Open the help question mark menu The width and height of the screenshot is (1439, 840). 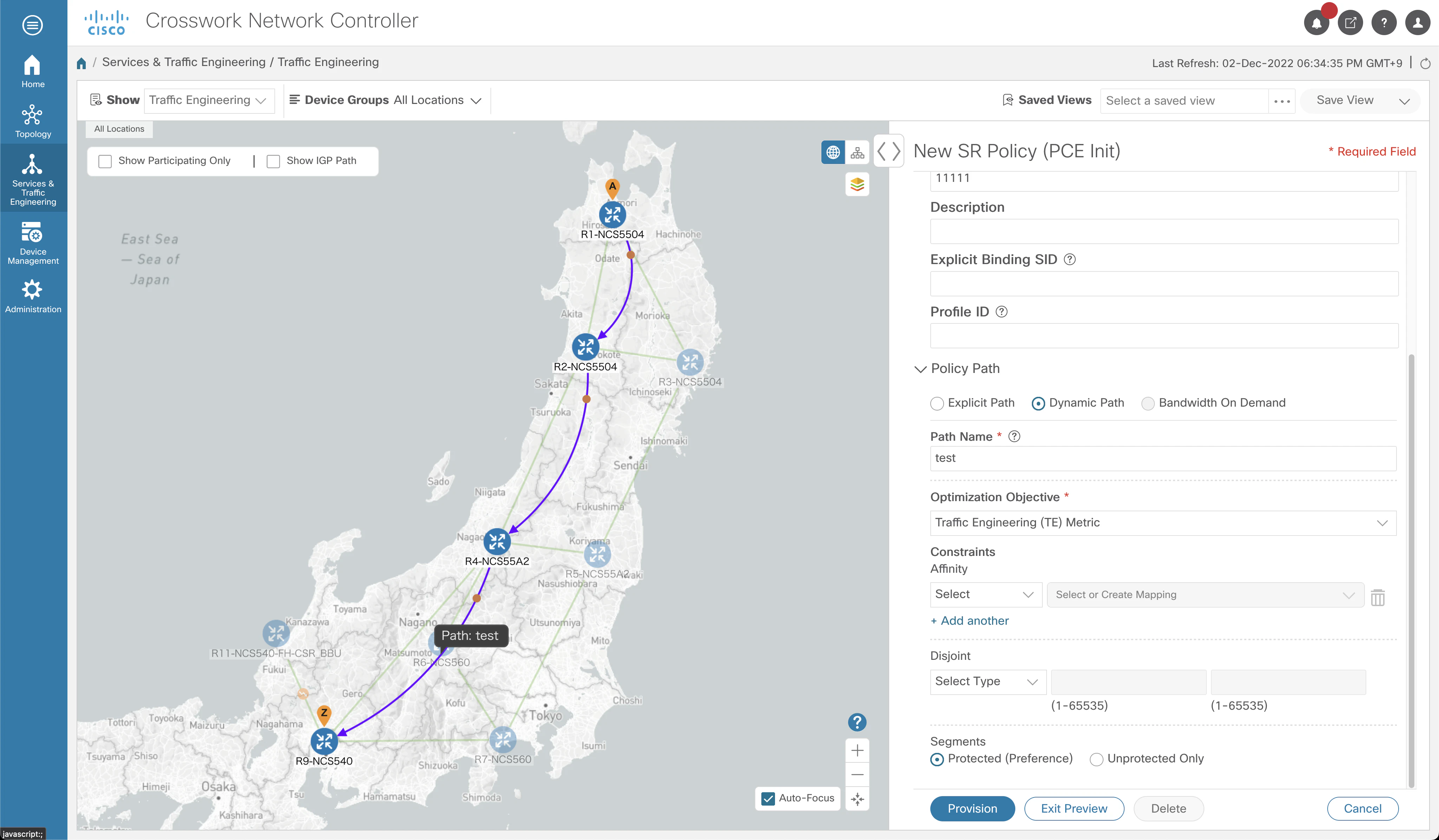pyautogui.click(x=1383, y=23)
